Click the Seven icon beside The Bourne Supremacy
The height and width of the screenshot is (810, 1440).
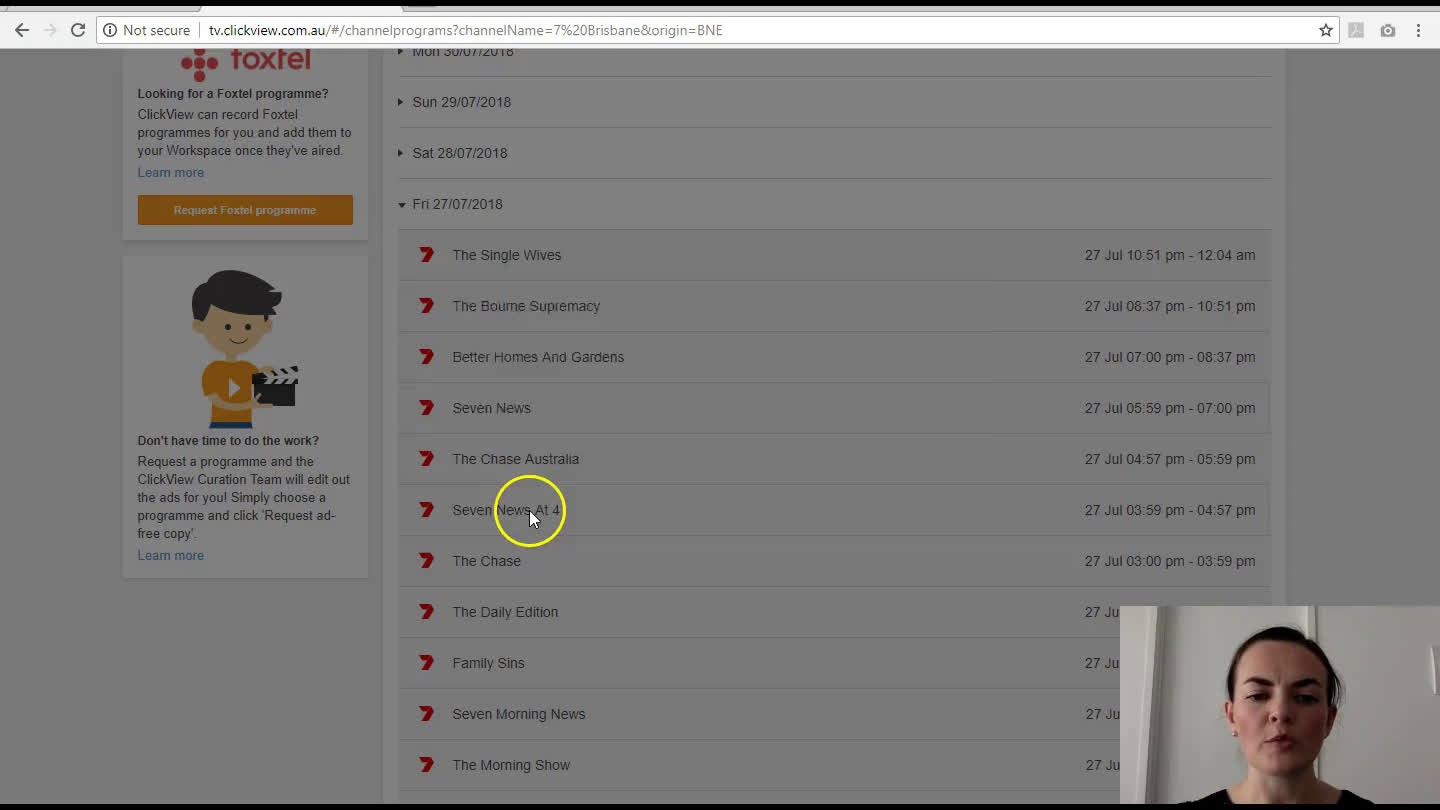pos(426,306)
